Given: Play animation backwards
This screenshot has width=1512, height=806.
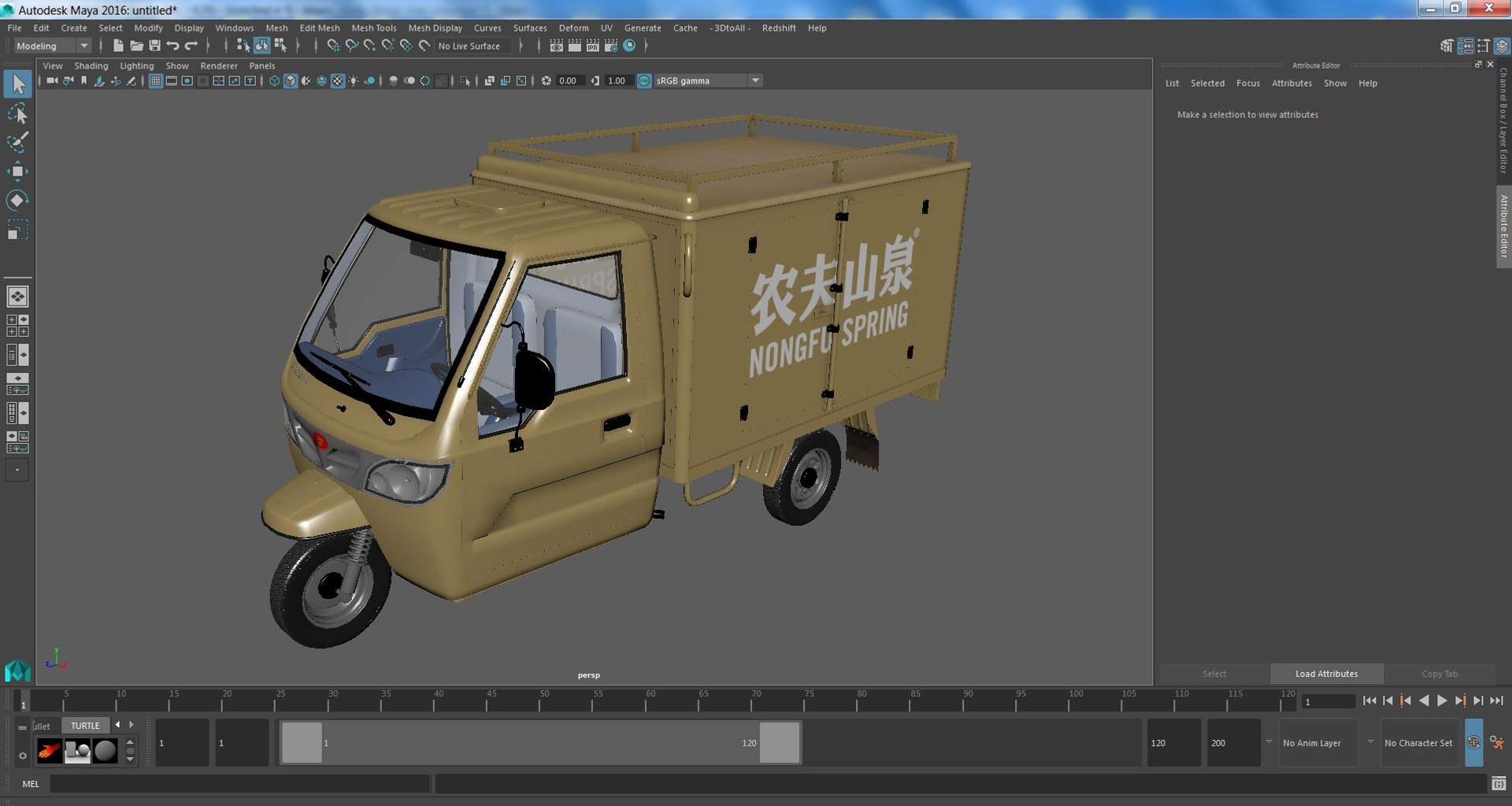Looking at the screenshot, I should click(1424, 701).
